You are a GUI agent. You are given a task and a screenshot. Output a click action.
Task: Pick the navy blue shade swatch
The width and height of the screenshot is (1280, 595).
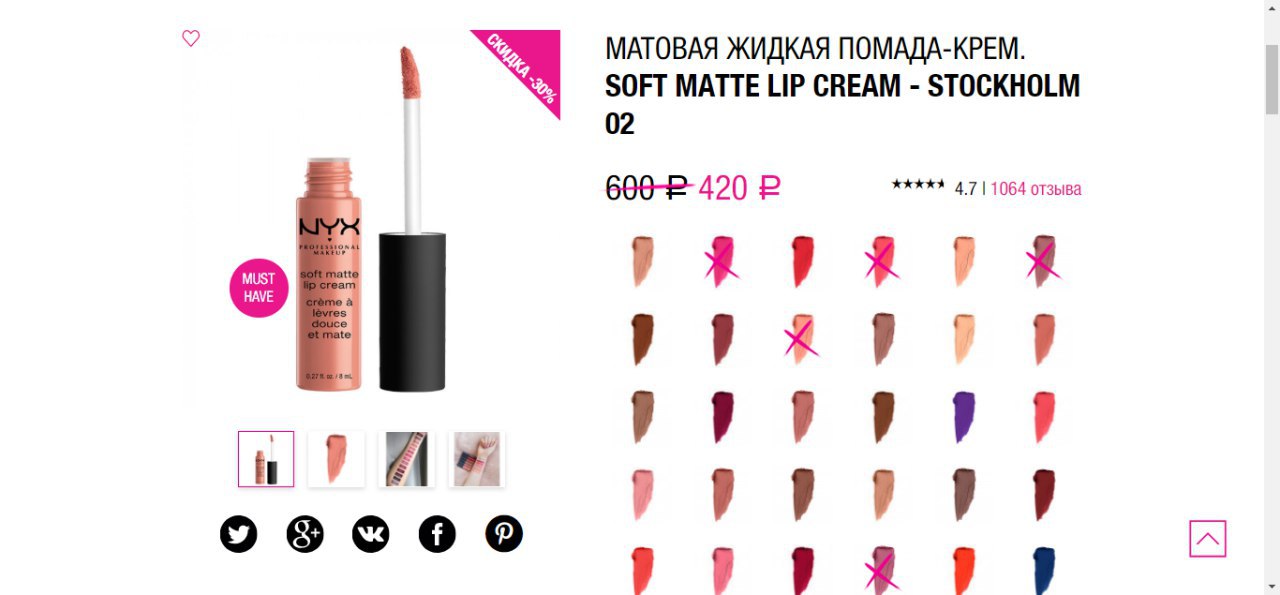pyautogui.click(x=1043, y=570)
